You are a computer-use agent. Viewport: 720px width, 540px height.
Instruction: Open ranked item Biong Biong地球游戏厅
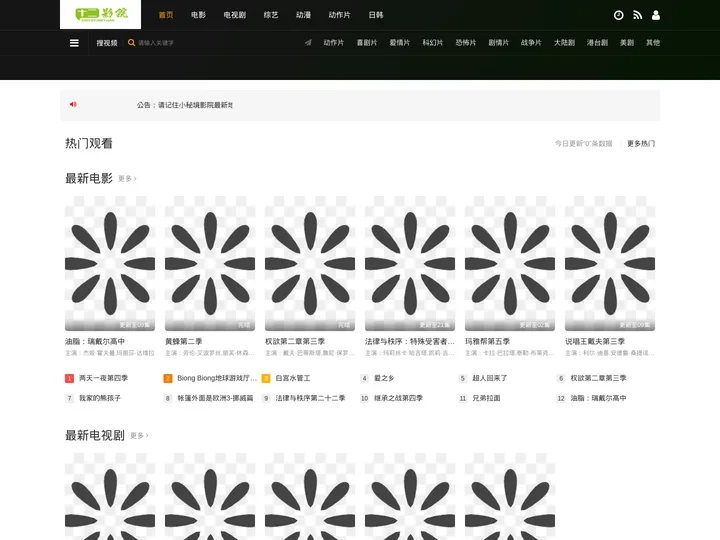217,378
